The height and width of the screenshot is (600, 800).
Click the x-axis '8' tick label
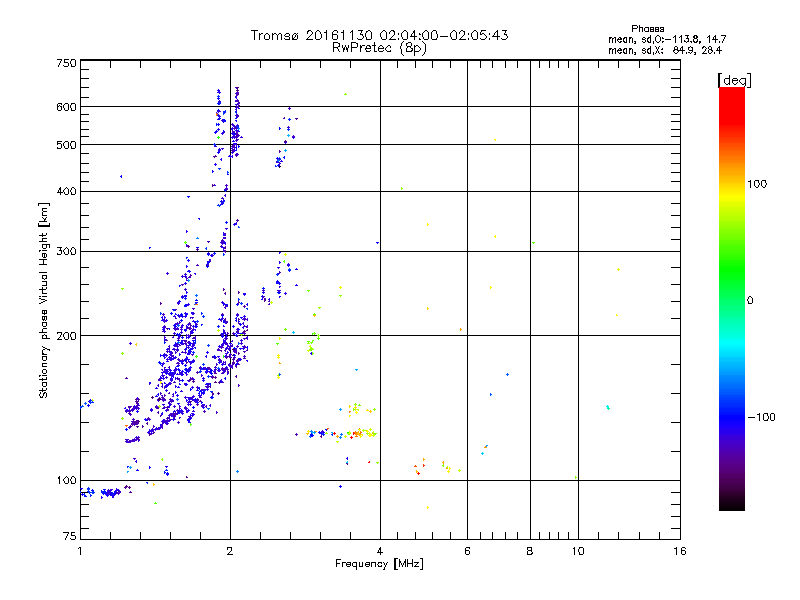tap(530, 551)
